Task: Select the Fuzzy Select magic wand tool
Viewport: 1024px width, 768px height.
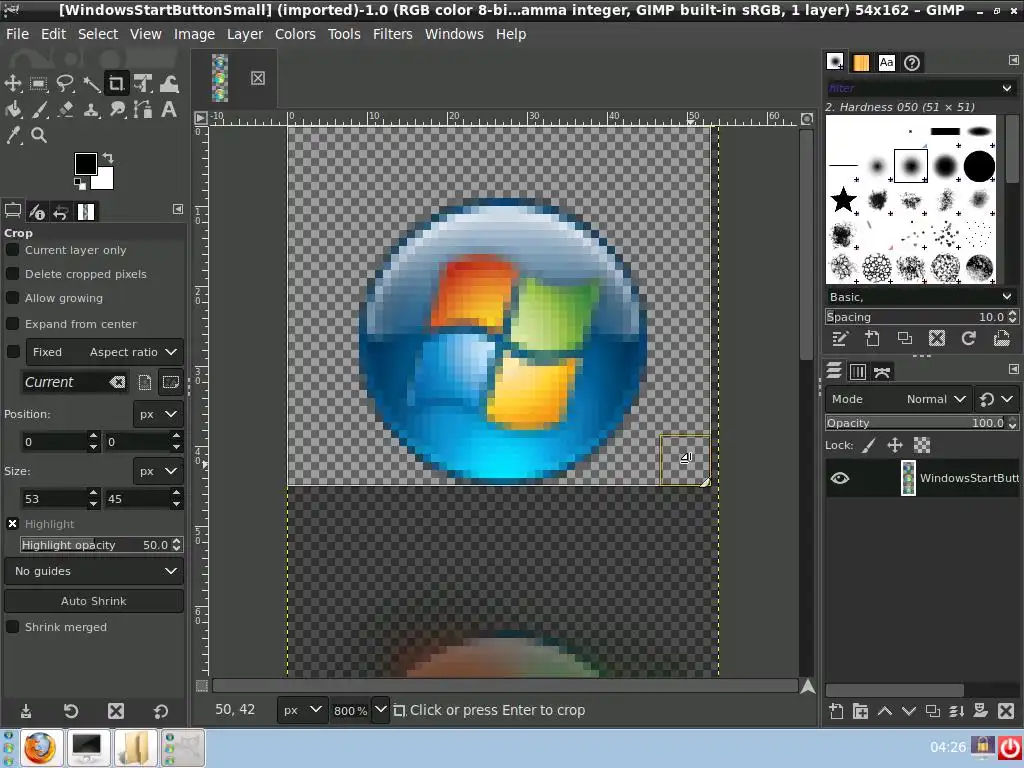Action: point(91,84)
